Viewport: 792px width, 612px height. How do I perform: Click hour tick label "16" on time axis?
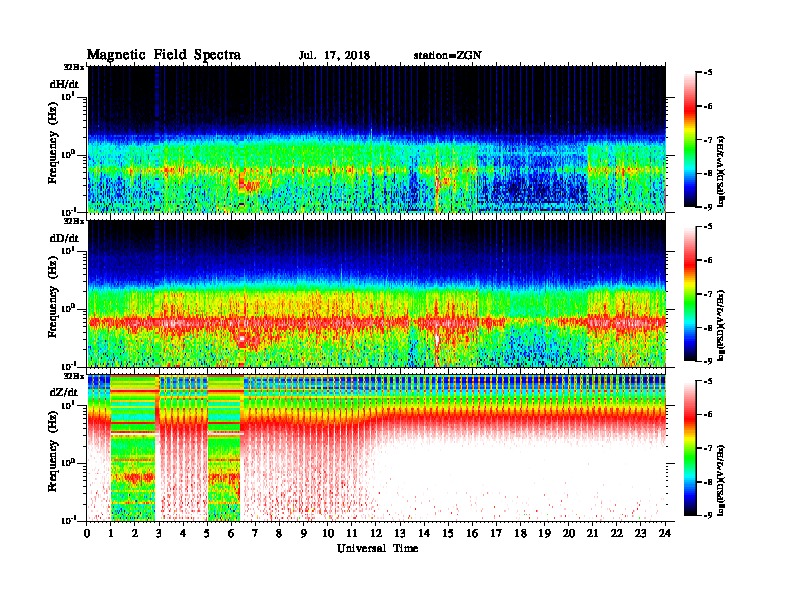point(473,533)
